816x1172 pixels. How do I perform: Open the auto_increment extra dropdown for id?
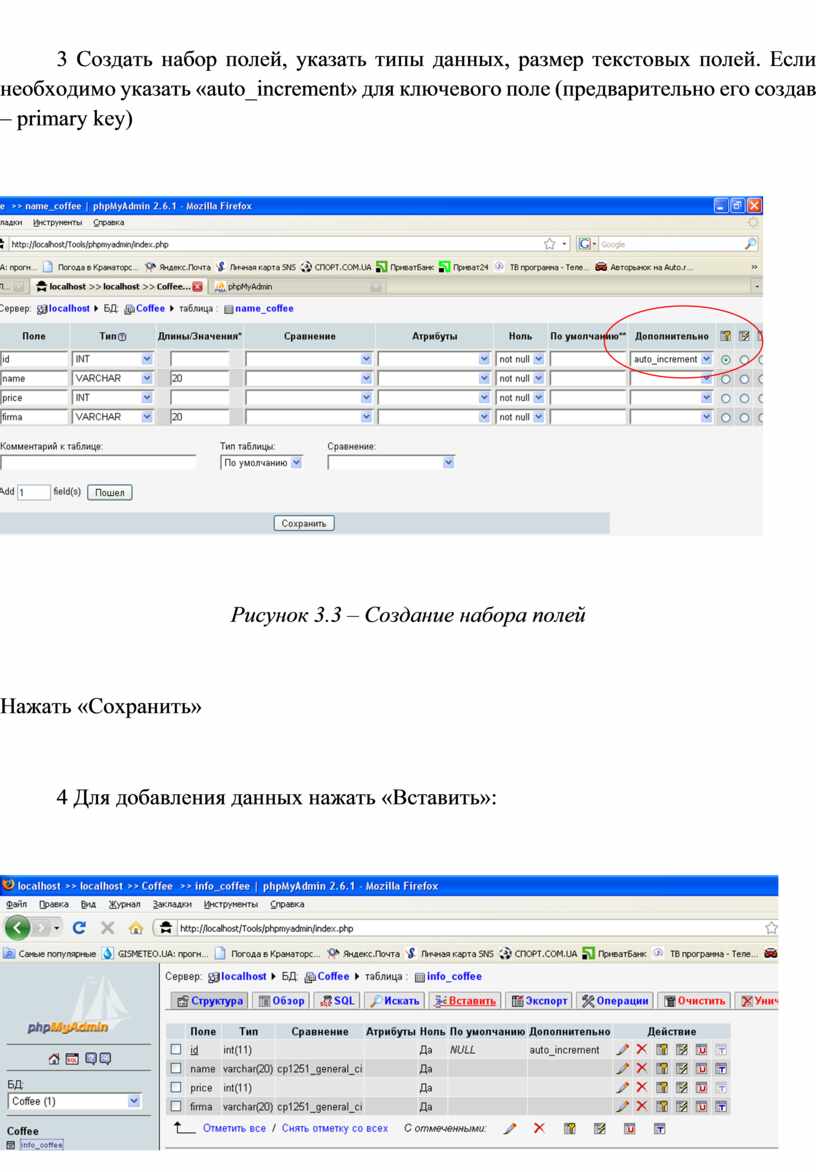tap(706, 359)
